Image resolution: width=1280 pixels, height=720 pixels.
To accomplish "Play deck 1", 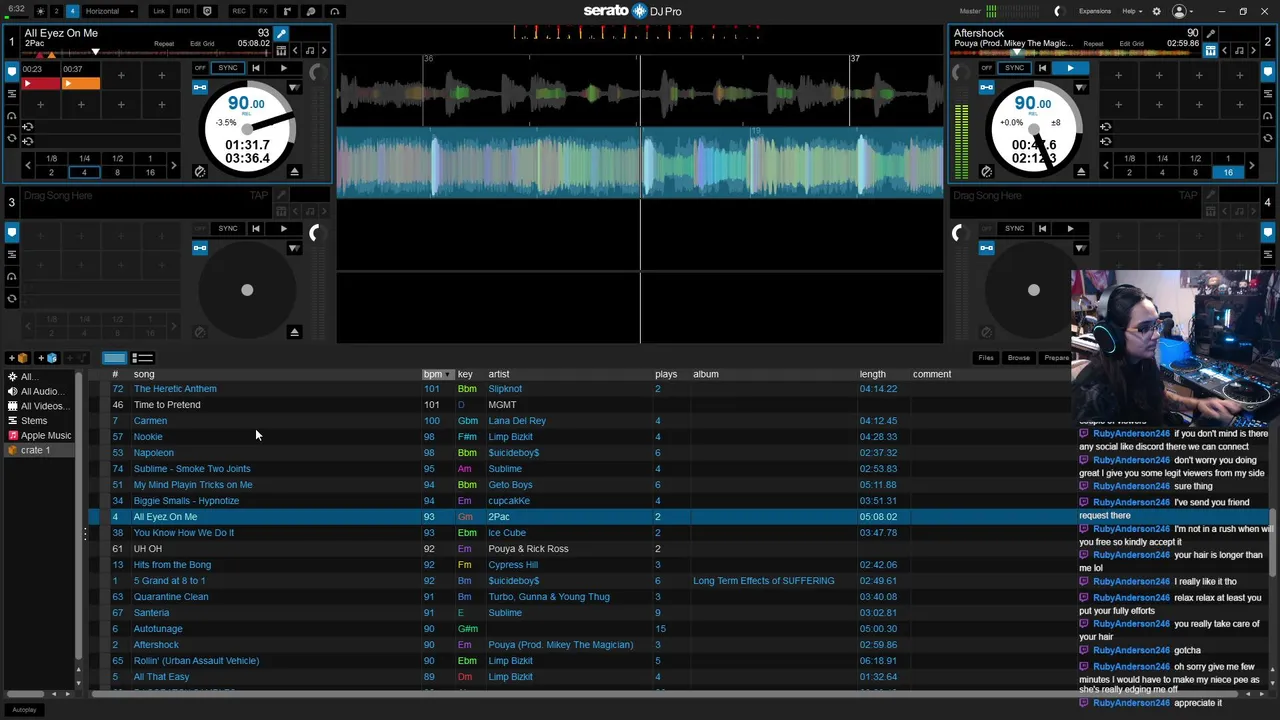I will pos(283,68).
